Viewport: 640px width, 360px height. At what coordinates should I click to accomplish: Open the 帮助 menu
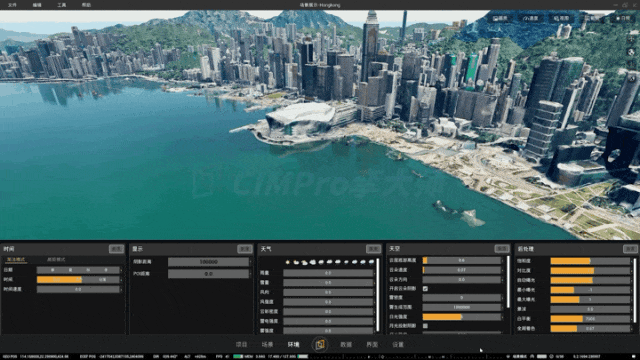86,5
